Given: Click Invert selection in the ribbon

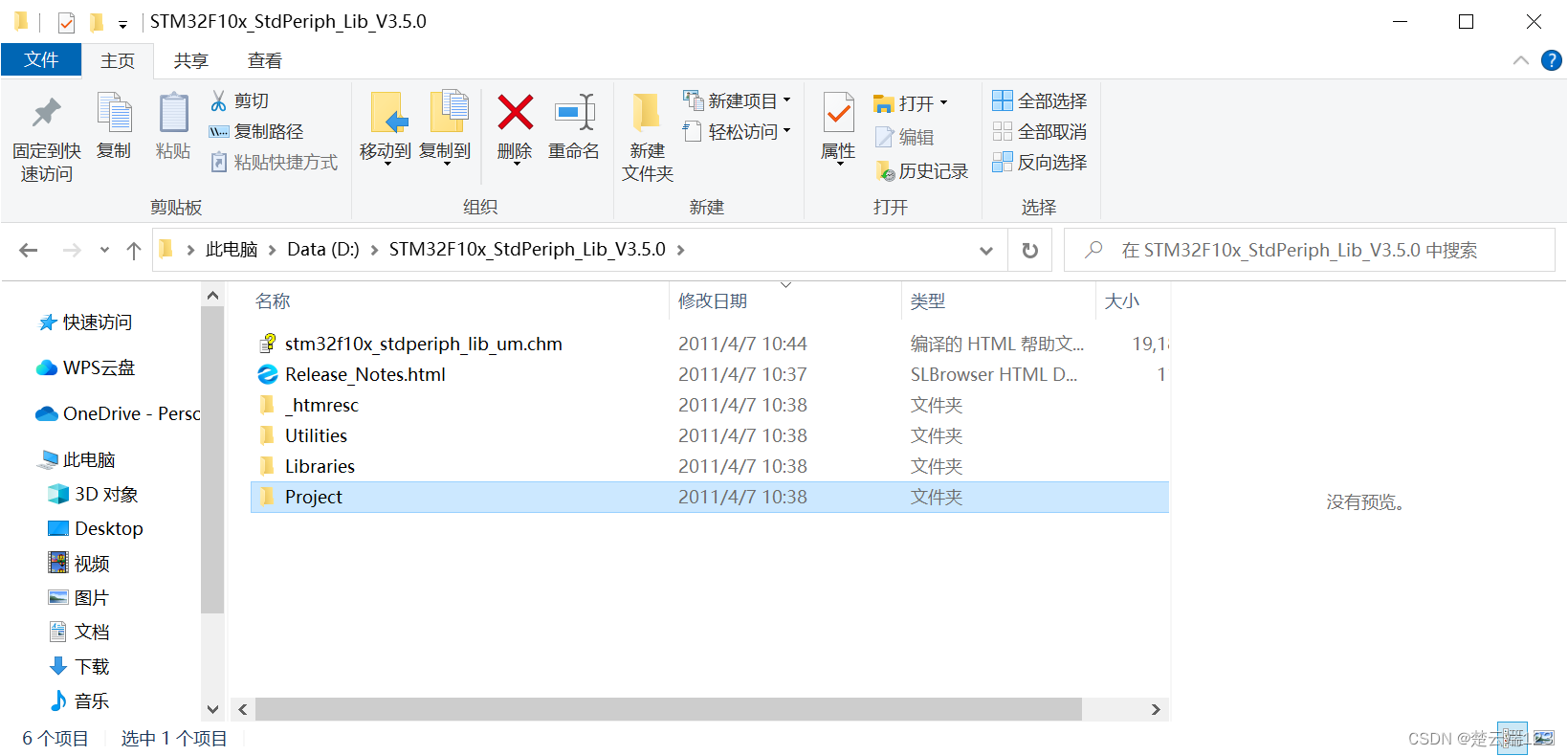Looking at the screenshot, I should tap(1040, 162).
